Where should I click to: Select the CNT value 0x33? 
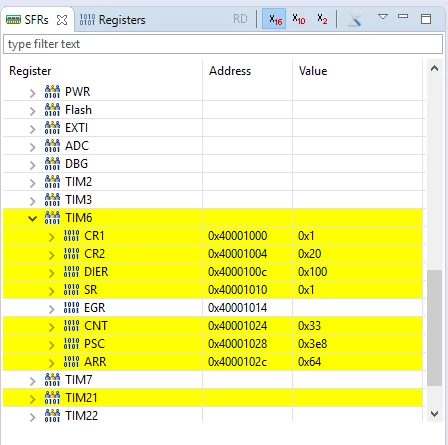point(309,326)
